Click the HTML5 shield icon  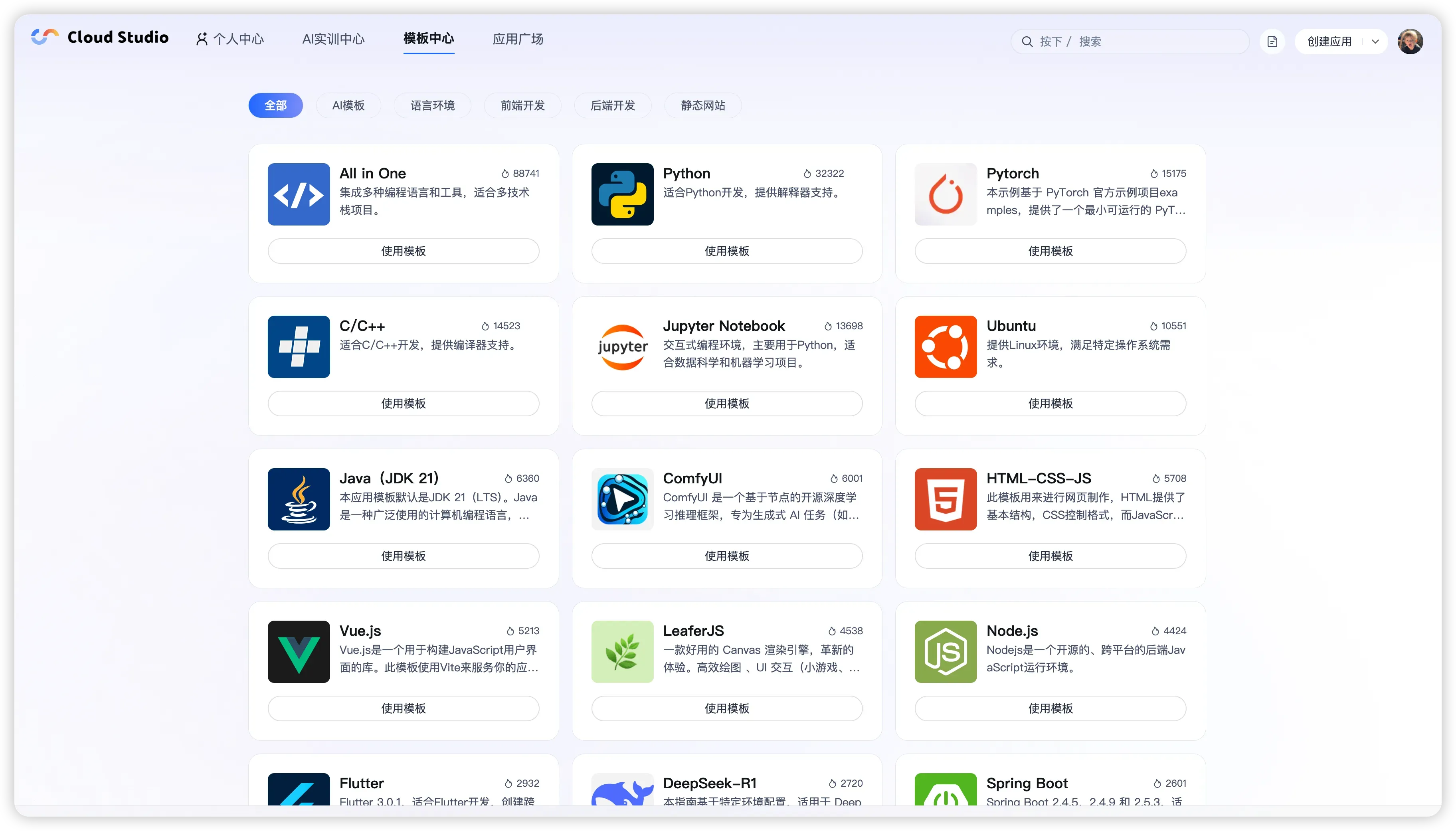[946, 499]
